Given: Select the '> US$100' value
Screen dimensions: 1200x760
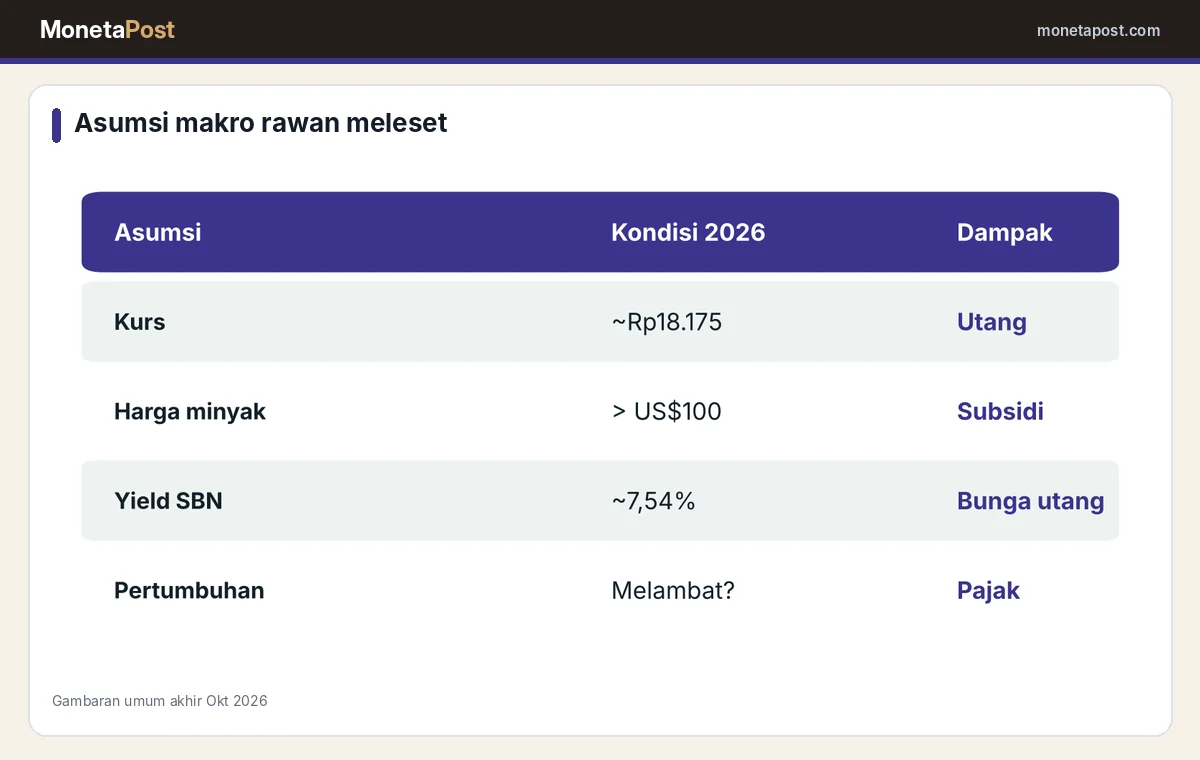Looking at the screenshot, I should 666,411.
